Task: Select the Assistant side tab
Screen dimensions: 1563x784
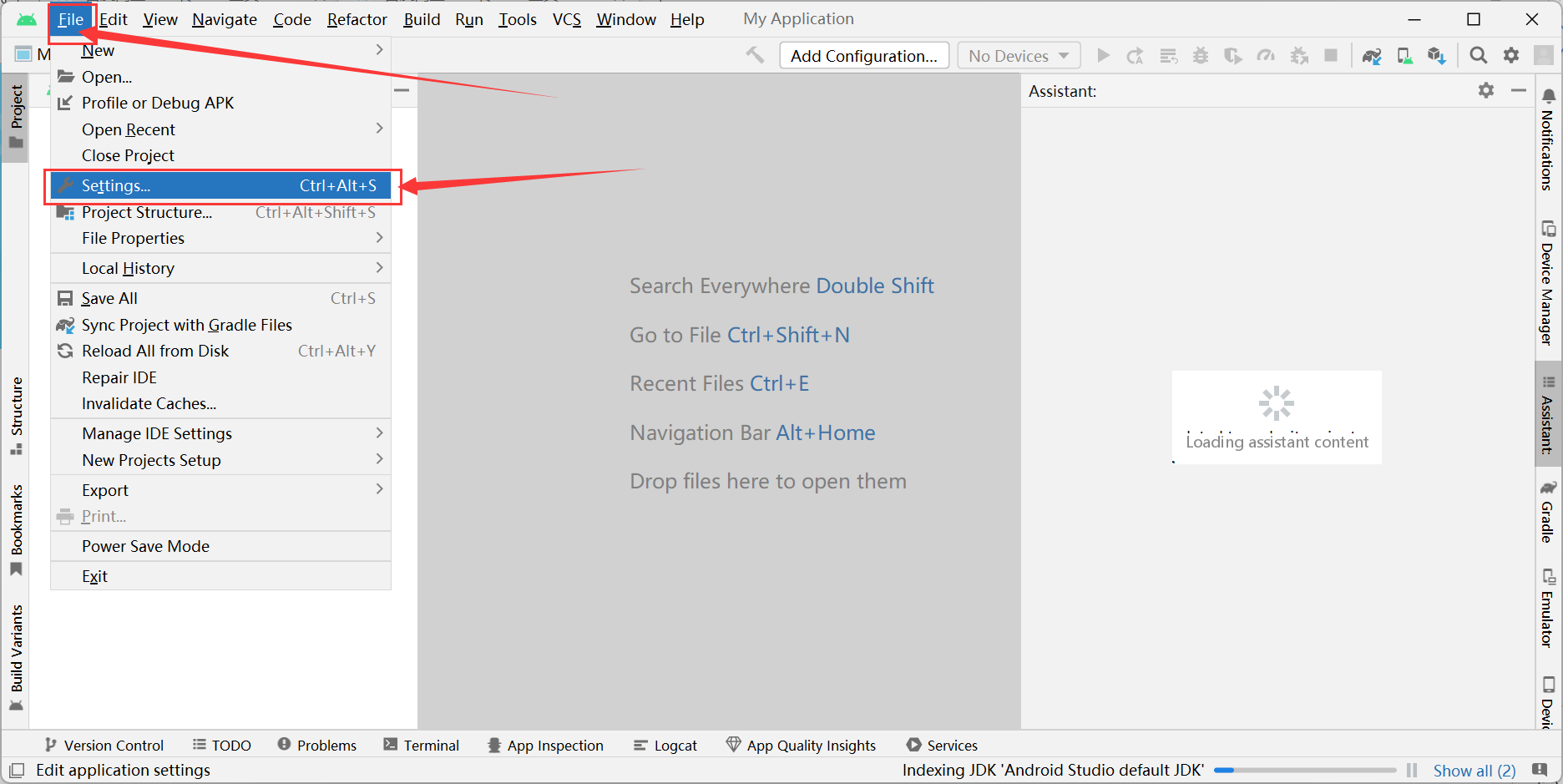Action: tap(1548, 414)
